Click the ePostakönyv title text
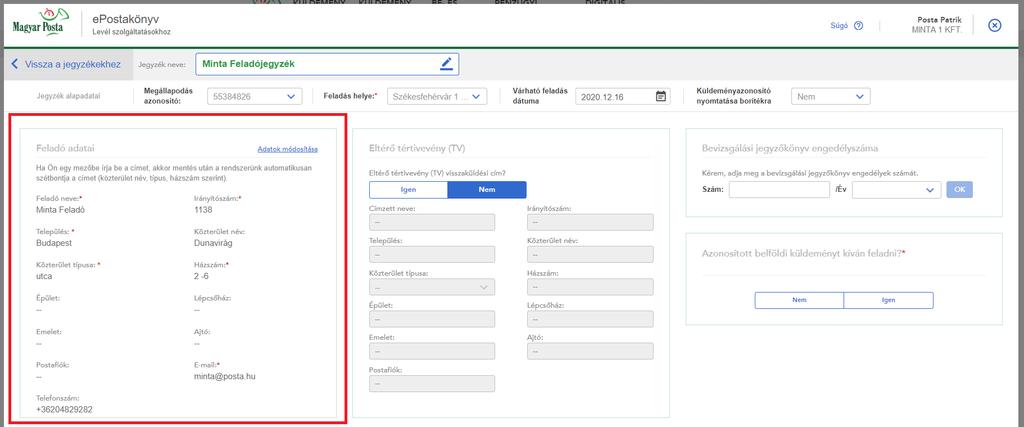Viewport: 1024px width, 427px height. click(x=125, y=19)
